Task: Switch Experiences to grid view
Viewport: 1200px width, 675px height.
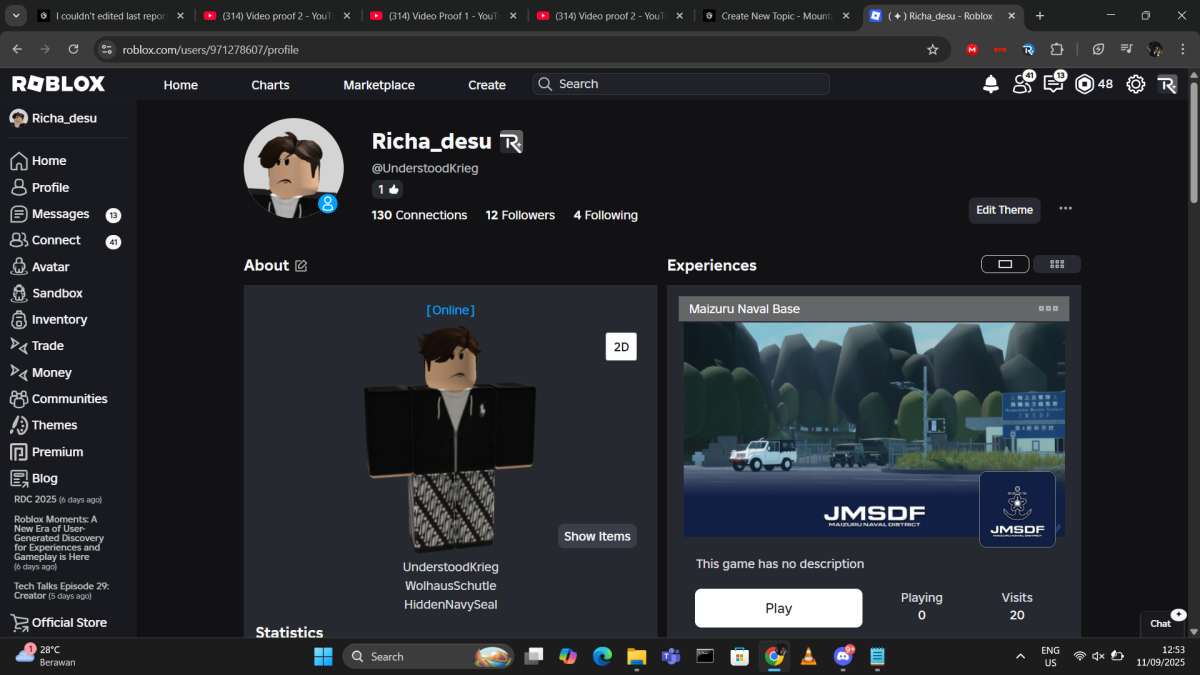Action: point(1056,264)
